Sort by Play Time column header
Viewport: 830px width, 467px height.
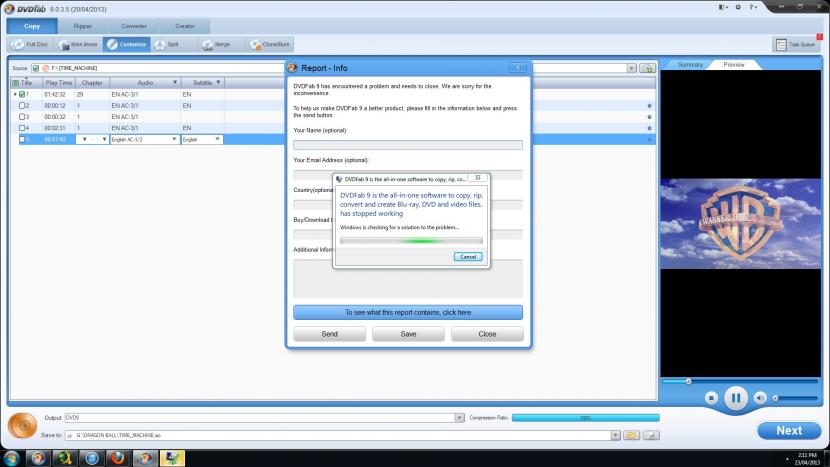[x=59, y=83]
